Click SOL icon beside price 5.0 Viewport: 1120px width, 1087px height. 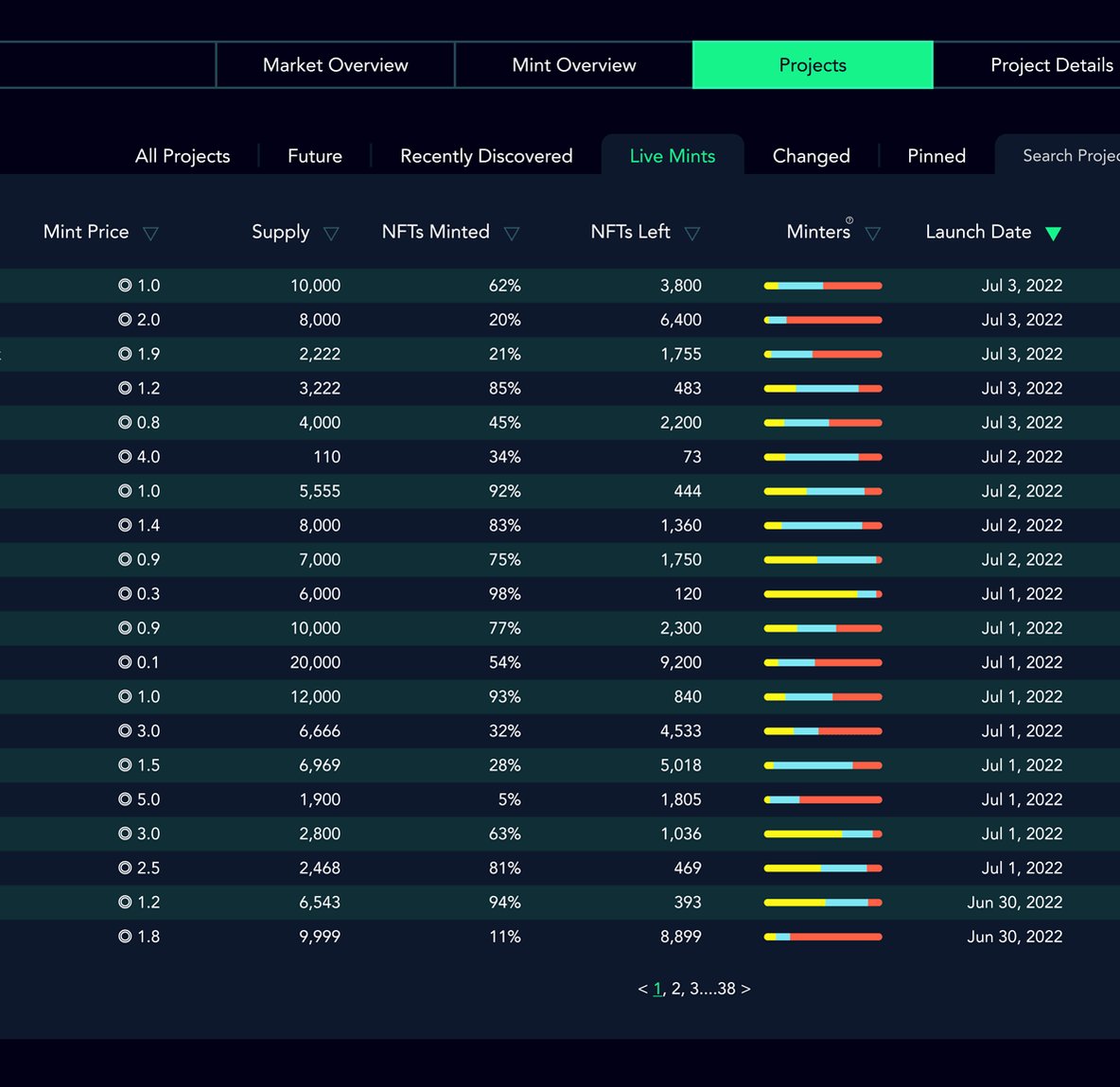click(125, 799)
